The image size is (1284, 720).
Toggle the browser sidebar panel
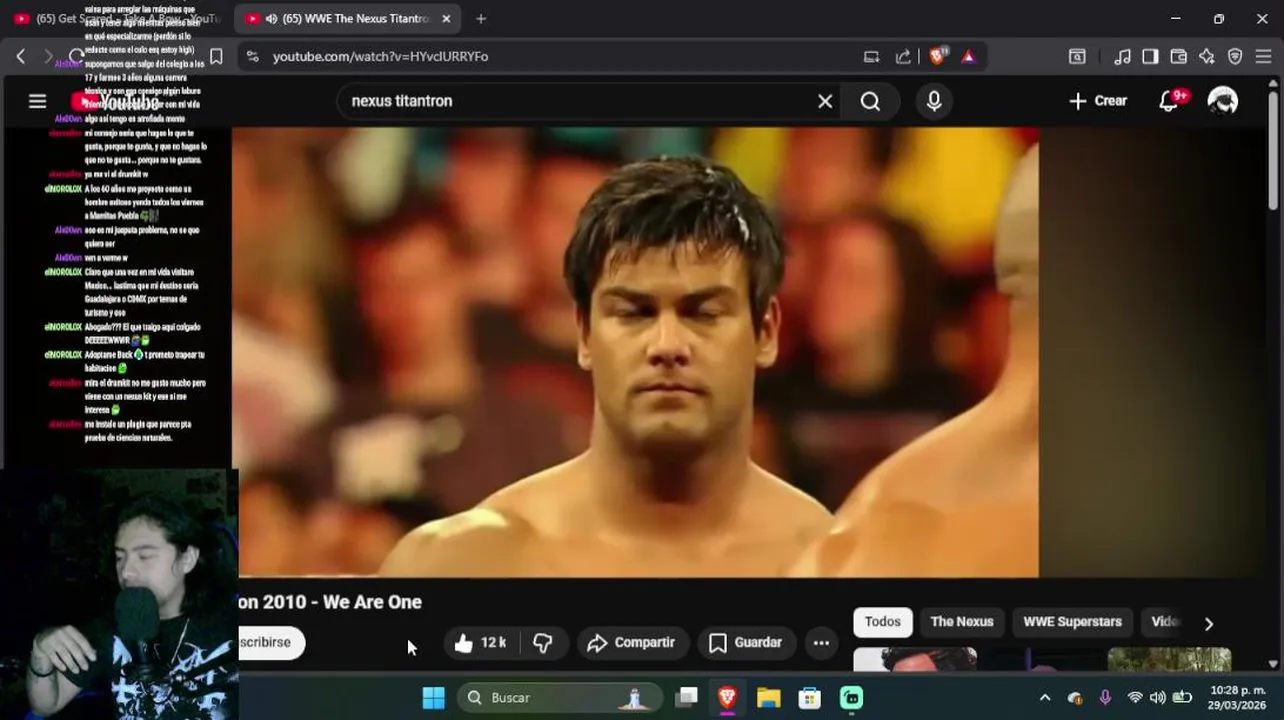[1150, 57]
